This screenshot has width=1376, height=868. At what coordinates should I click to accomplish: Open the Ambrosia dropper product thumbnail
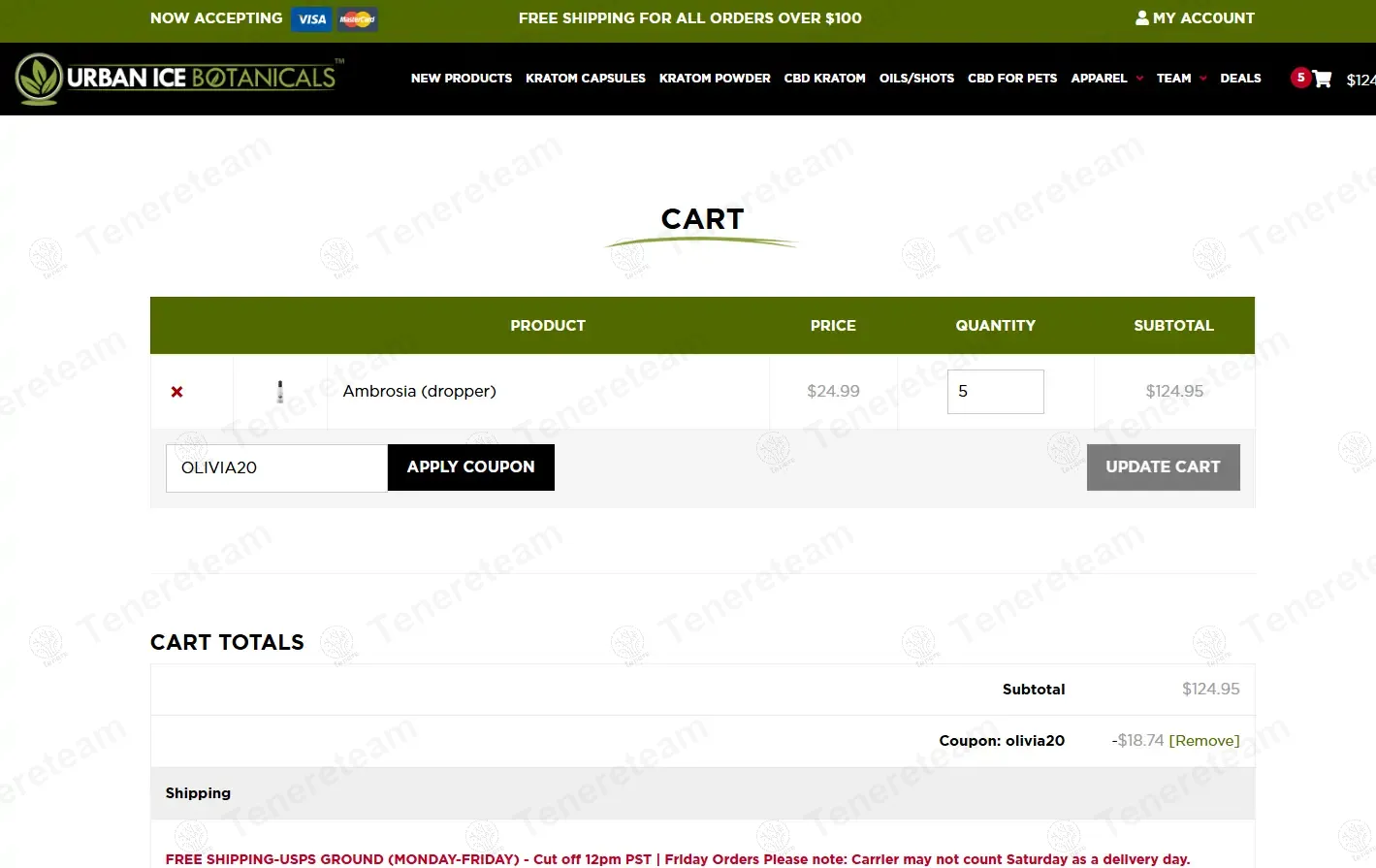(x=280, y=392)
